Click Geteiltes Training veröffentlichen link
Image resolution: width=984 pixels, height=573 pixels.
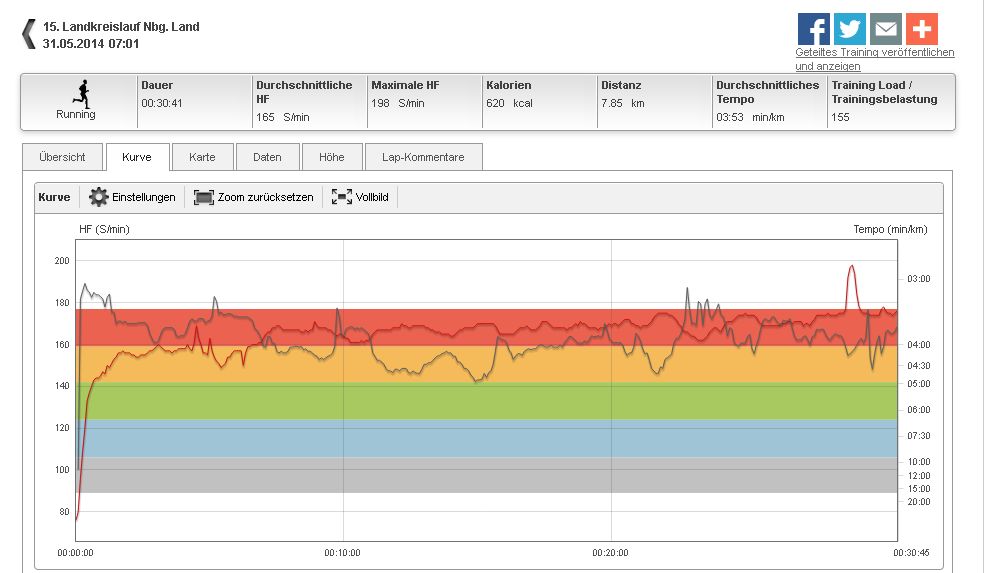click(x=874, y=52)
